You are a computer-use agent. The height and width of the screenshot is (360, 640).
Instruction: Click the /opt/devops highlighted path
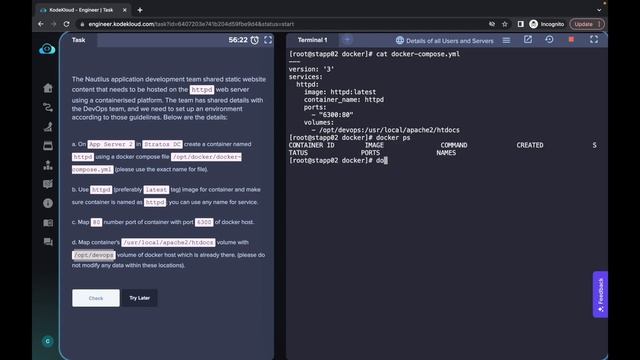tap(93, 255)
